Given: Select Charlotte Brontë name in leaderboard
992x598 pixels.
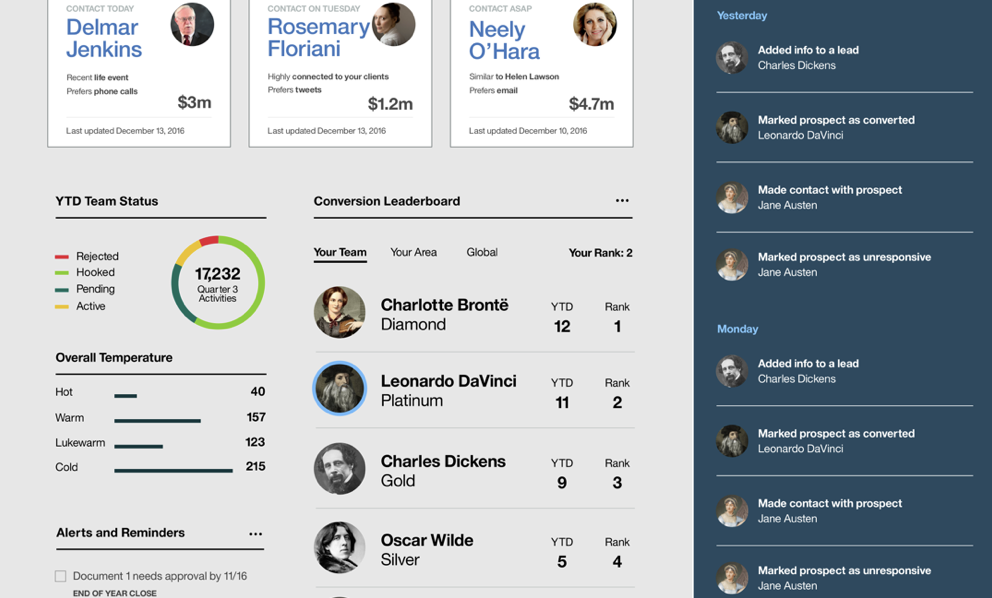Looking at the screenshot, I should click(444, 304).
